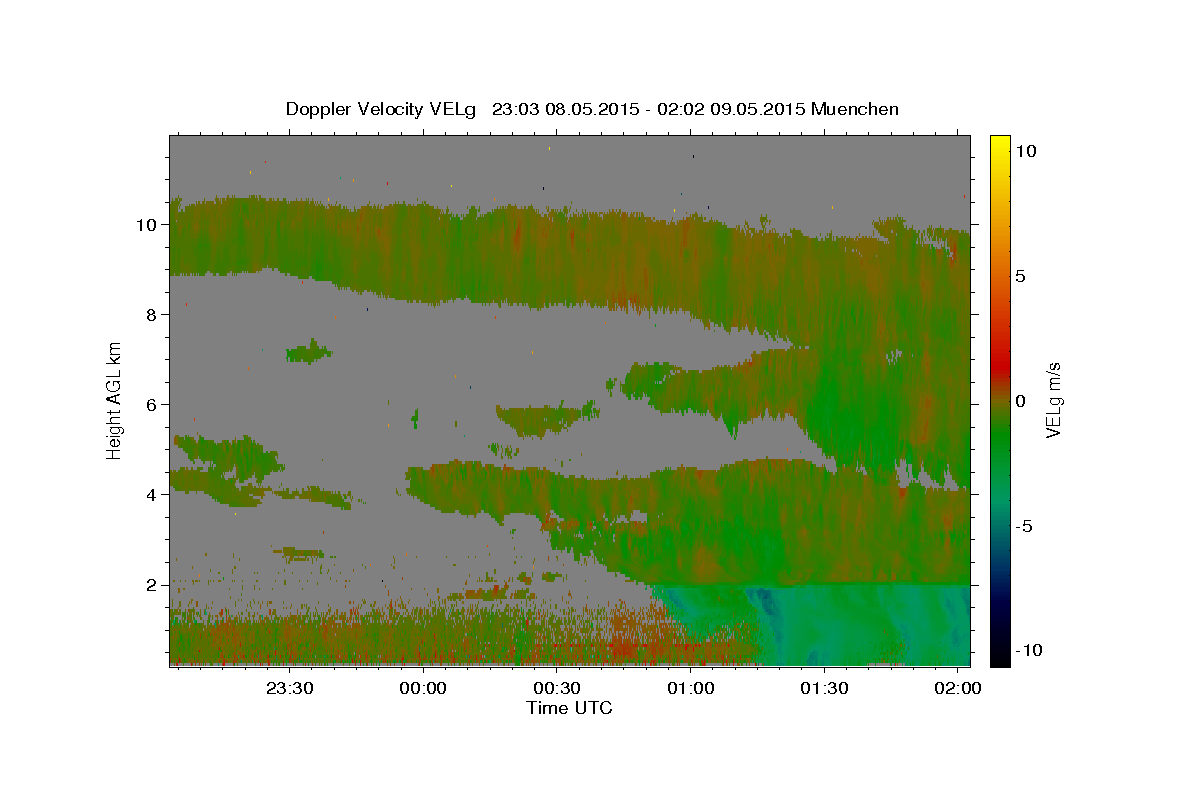Click the "23:30" time tick label
The image size is (1200, 800).
[289, 689]
